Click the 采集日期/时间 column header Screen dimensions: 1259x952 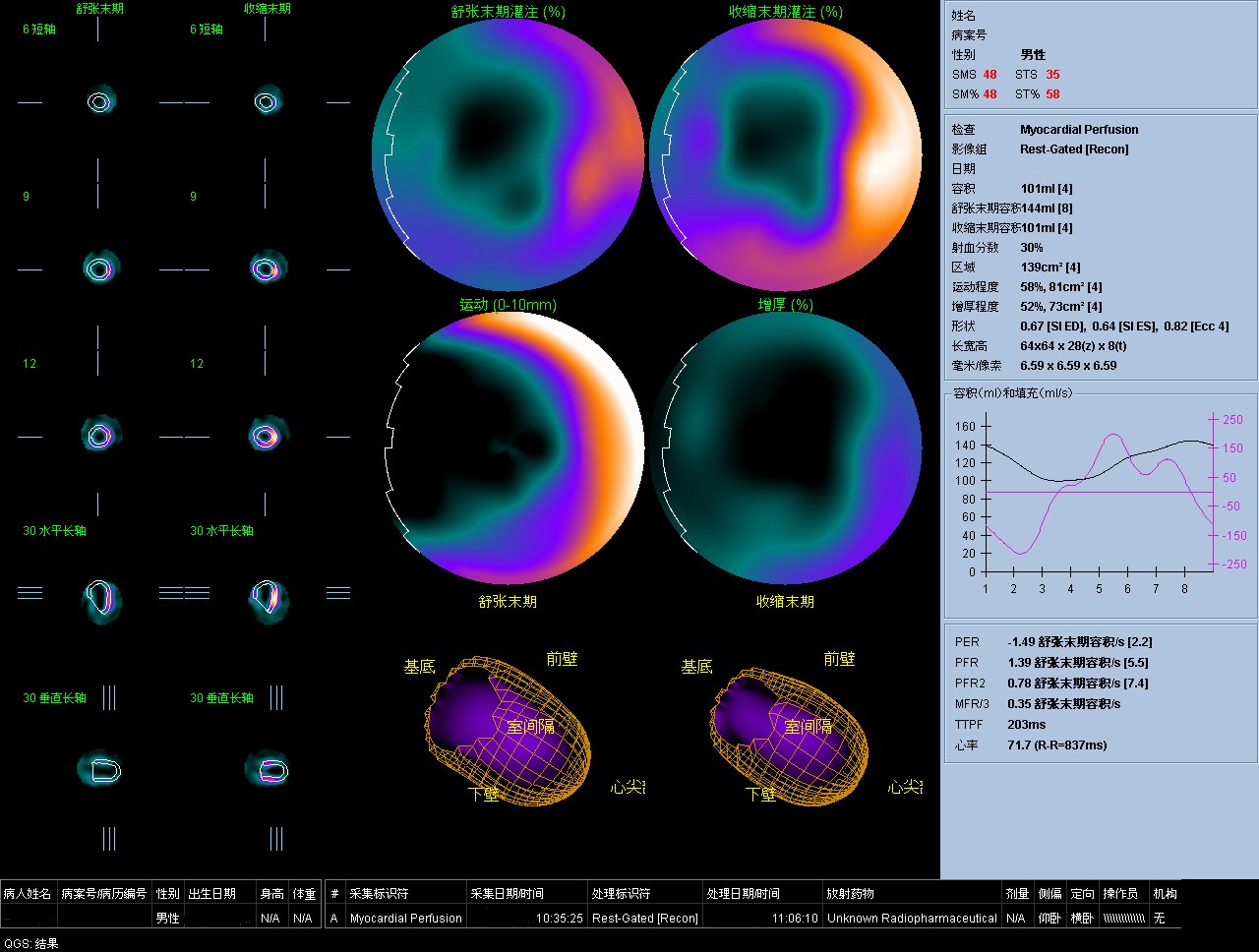[x=507, y=893]
